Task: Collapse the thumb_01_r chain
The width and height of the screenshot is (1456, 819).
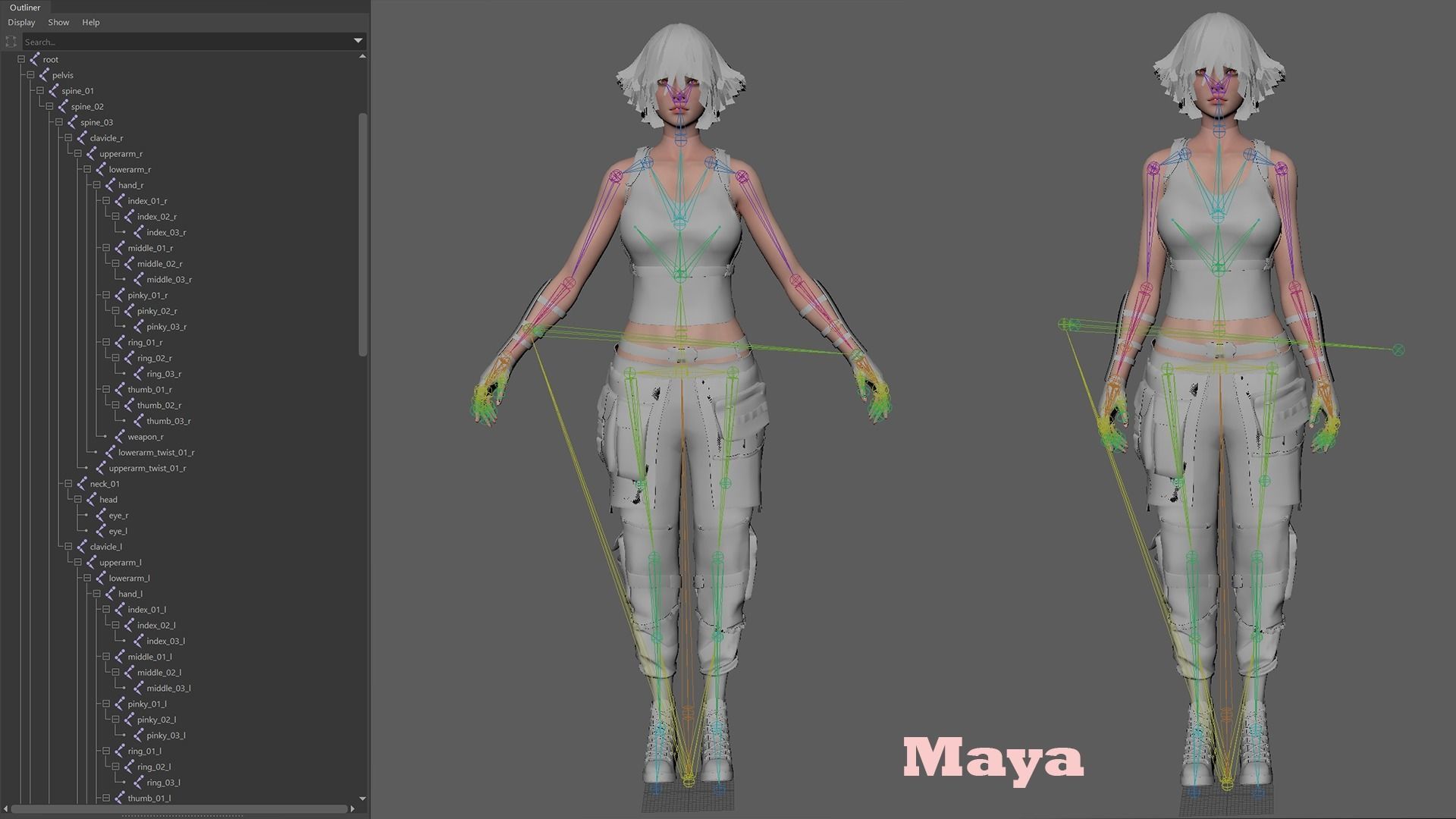Action: (106, 390)
